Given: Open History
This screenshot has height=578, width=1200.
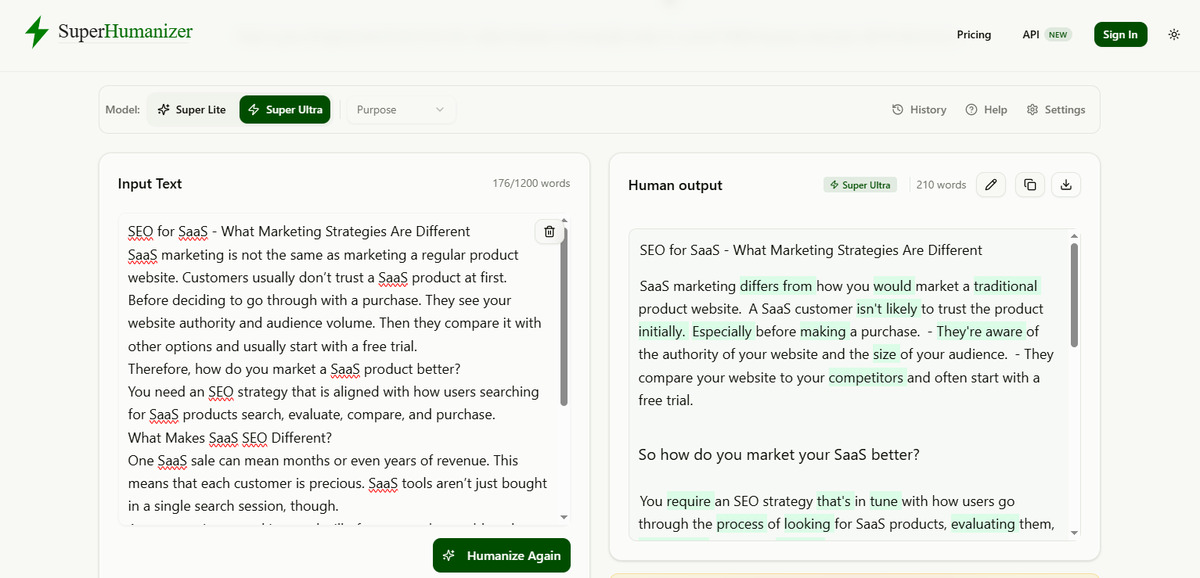Looking at the screenshot, I should pos(919,110).
